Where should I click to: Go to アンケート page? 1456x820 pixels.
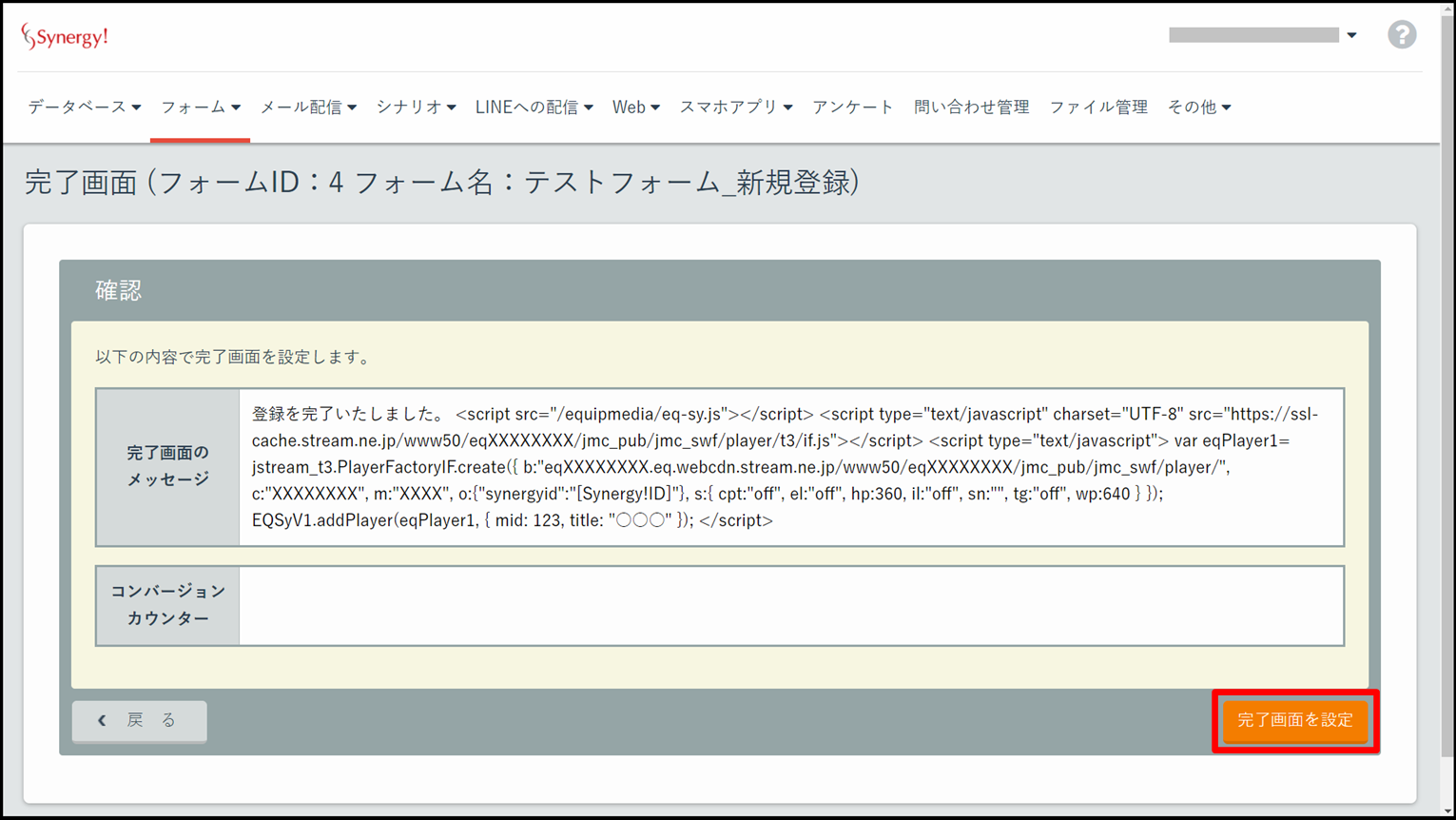[x=852, y=107]
